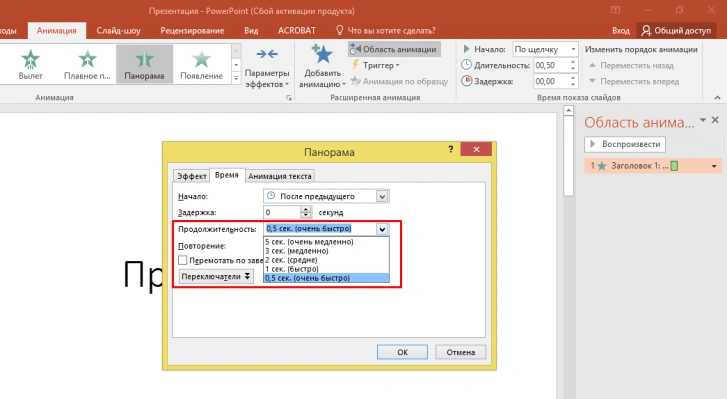Confirm dialog with OK button

pos(402,352)
